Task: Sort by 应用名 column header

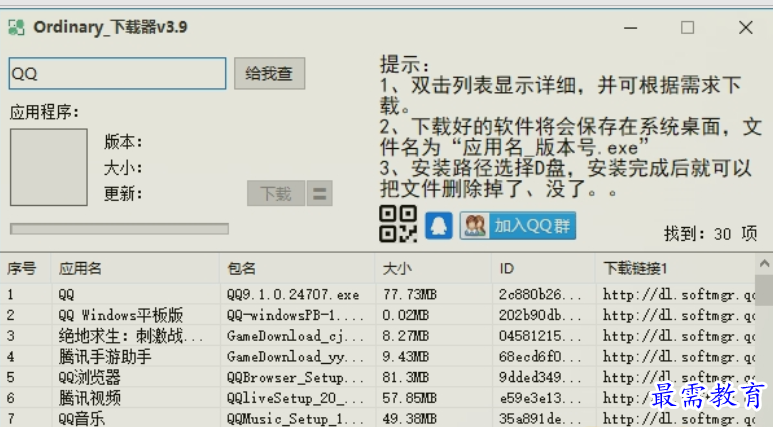Action: pyautogui.click(x=135, y=269)
